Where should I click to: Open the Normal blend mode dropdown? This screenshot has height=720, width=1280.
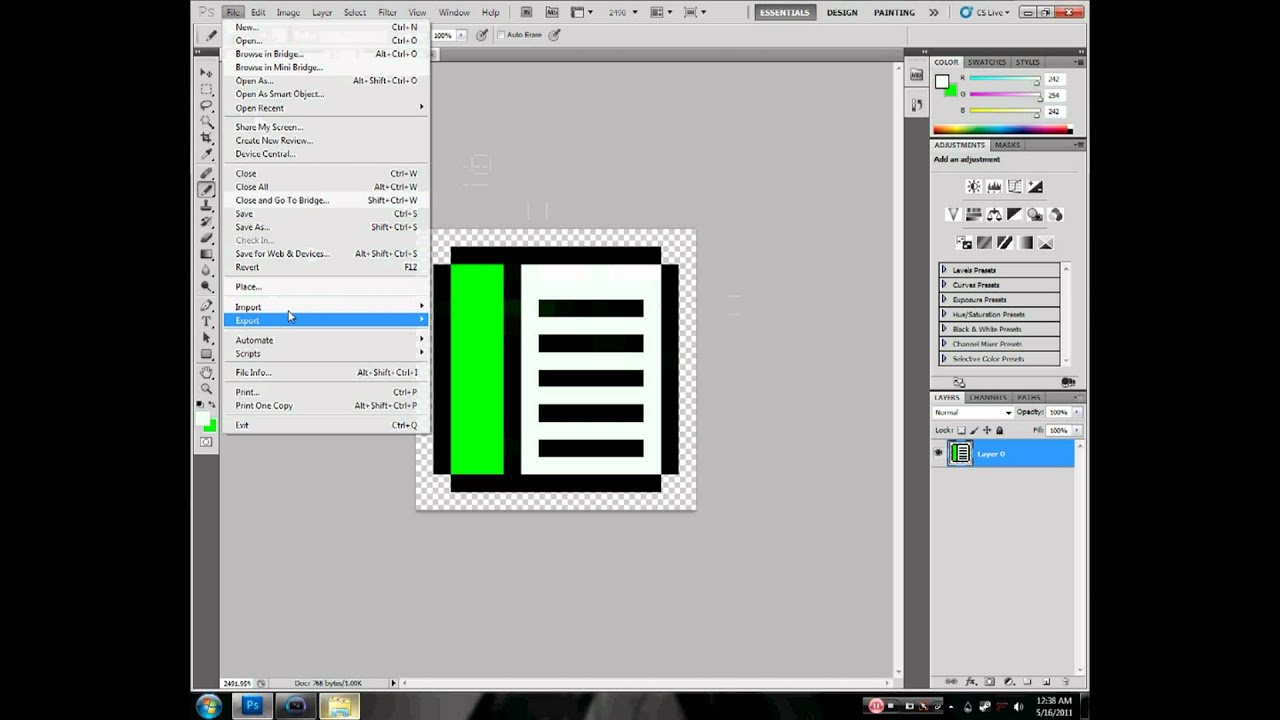pyautogui.click(x=973, y=412)
